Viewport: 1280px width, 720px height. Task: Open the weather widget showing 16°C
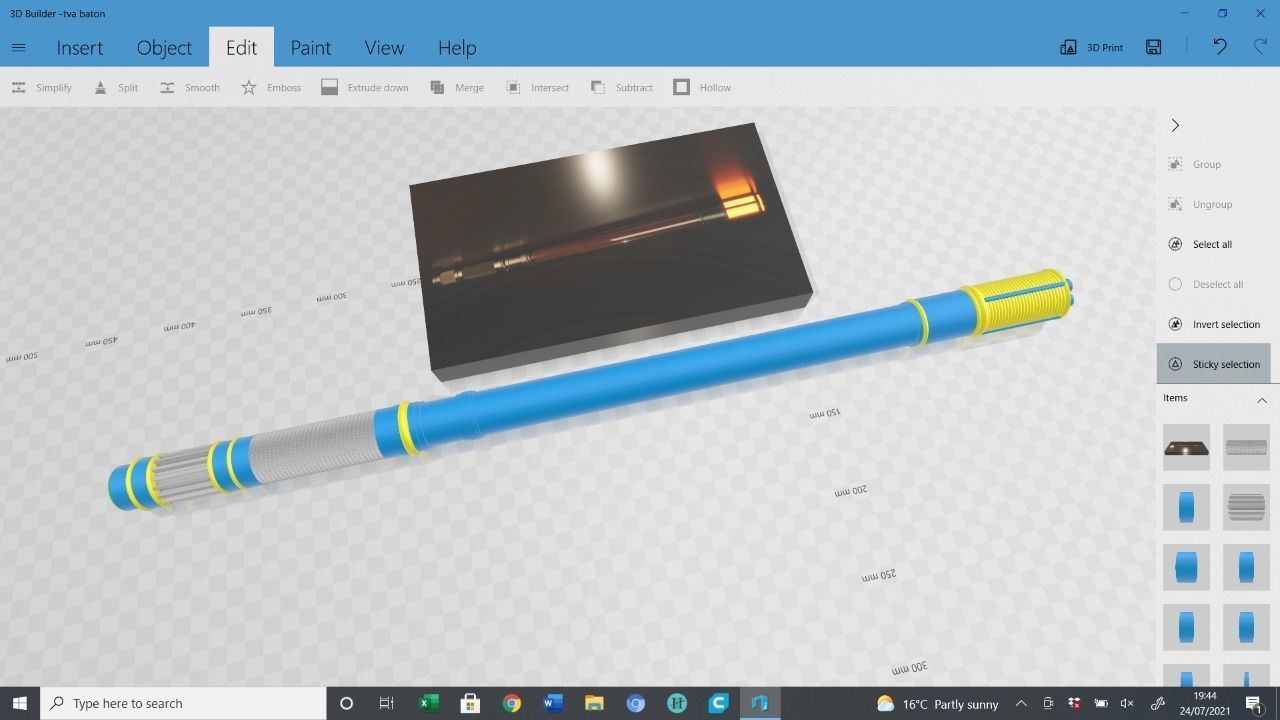click(937, 703)
